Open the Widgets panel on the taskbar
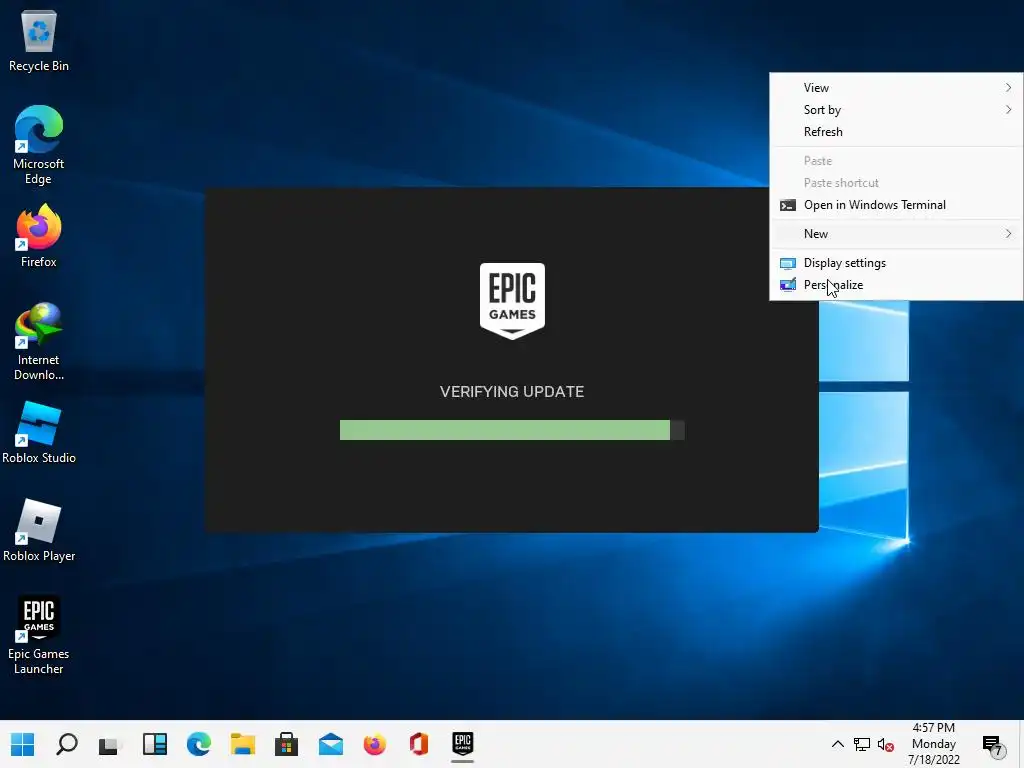The width and height of the screenshot is (1024, 768). [x=155, y=744]
